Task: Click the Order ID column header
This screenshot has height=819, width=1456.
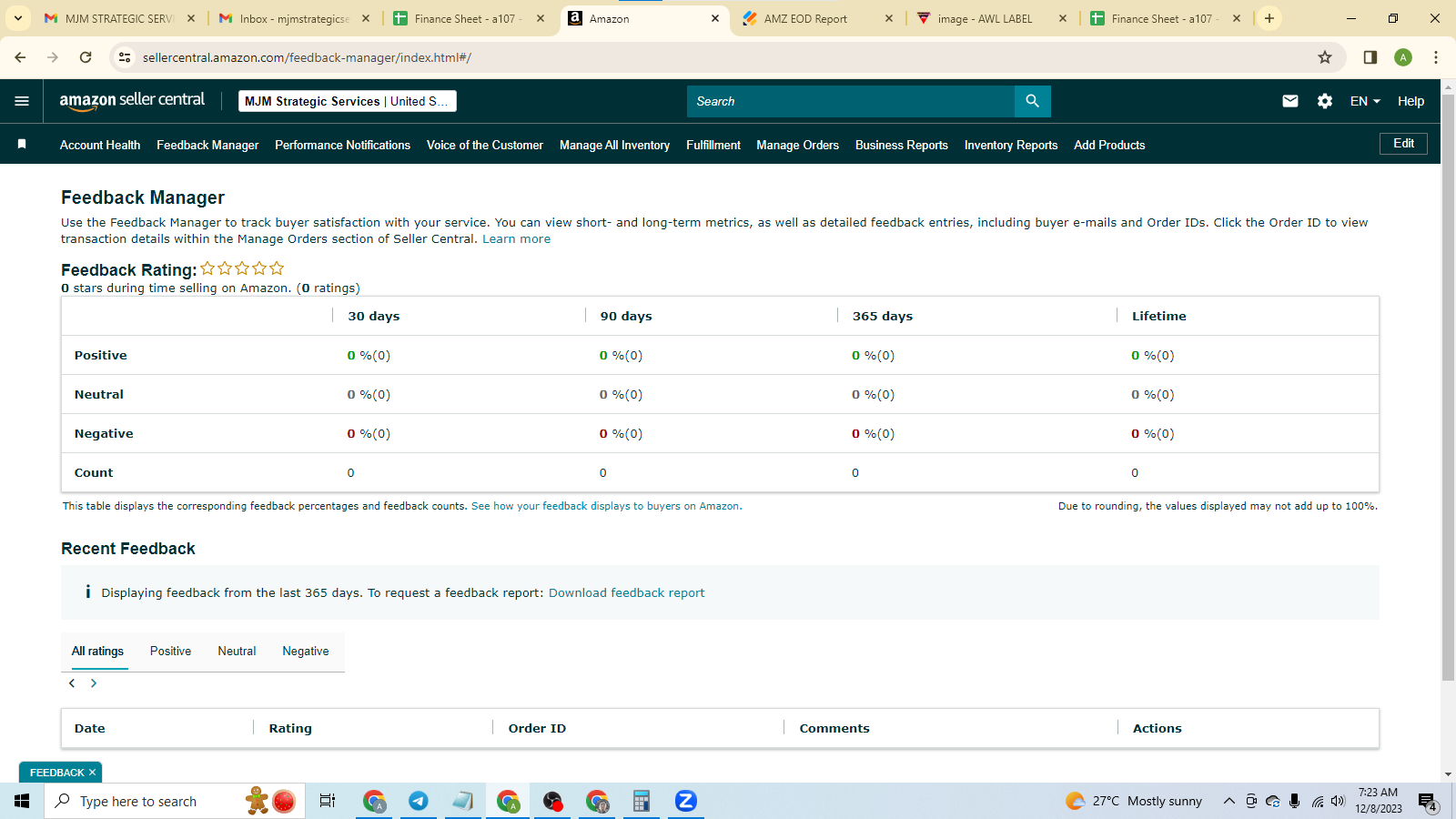Action: click(537, 728)
